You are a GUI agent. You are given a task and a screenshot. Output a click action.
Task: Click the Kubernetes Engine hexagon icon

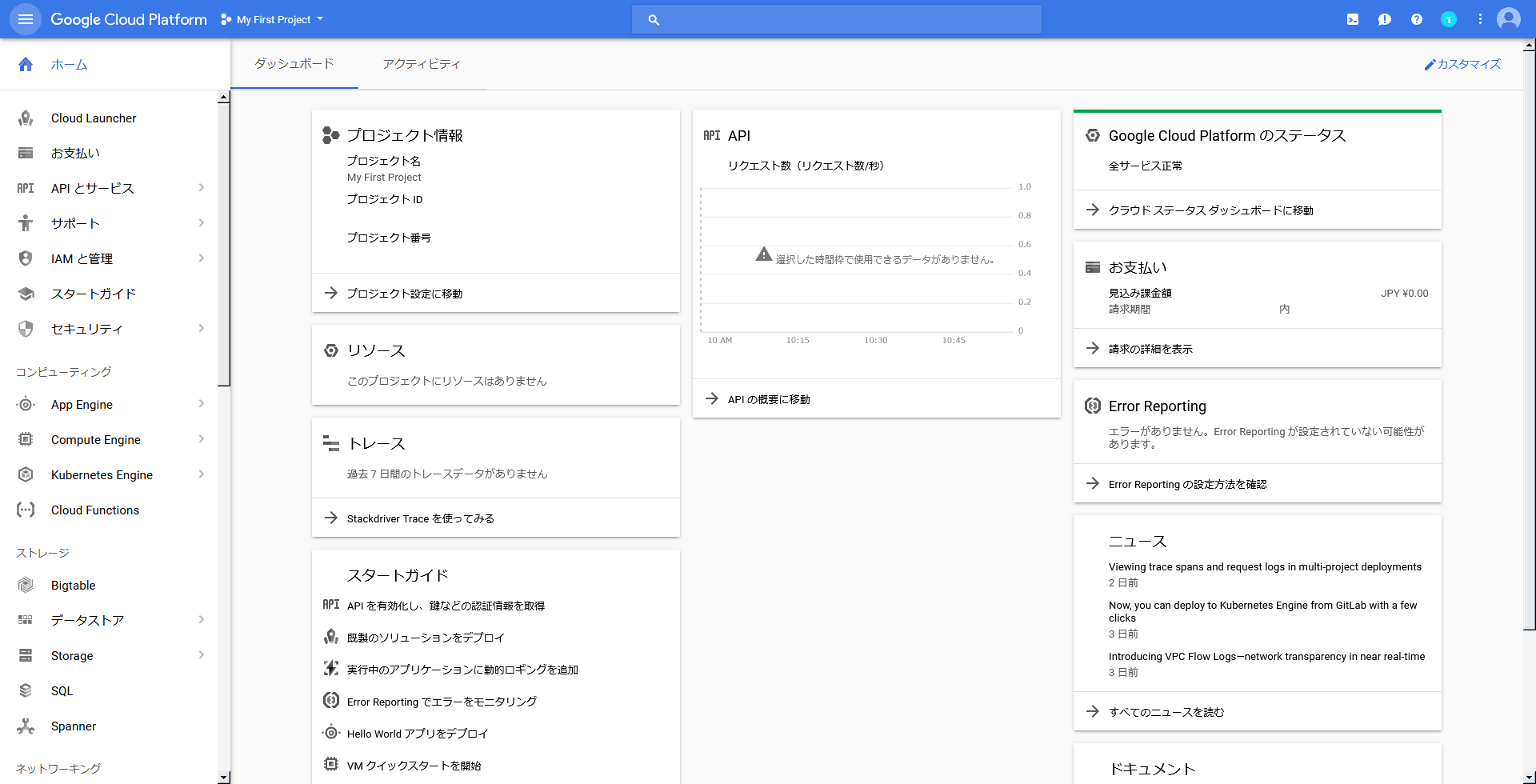[26, 474]
